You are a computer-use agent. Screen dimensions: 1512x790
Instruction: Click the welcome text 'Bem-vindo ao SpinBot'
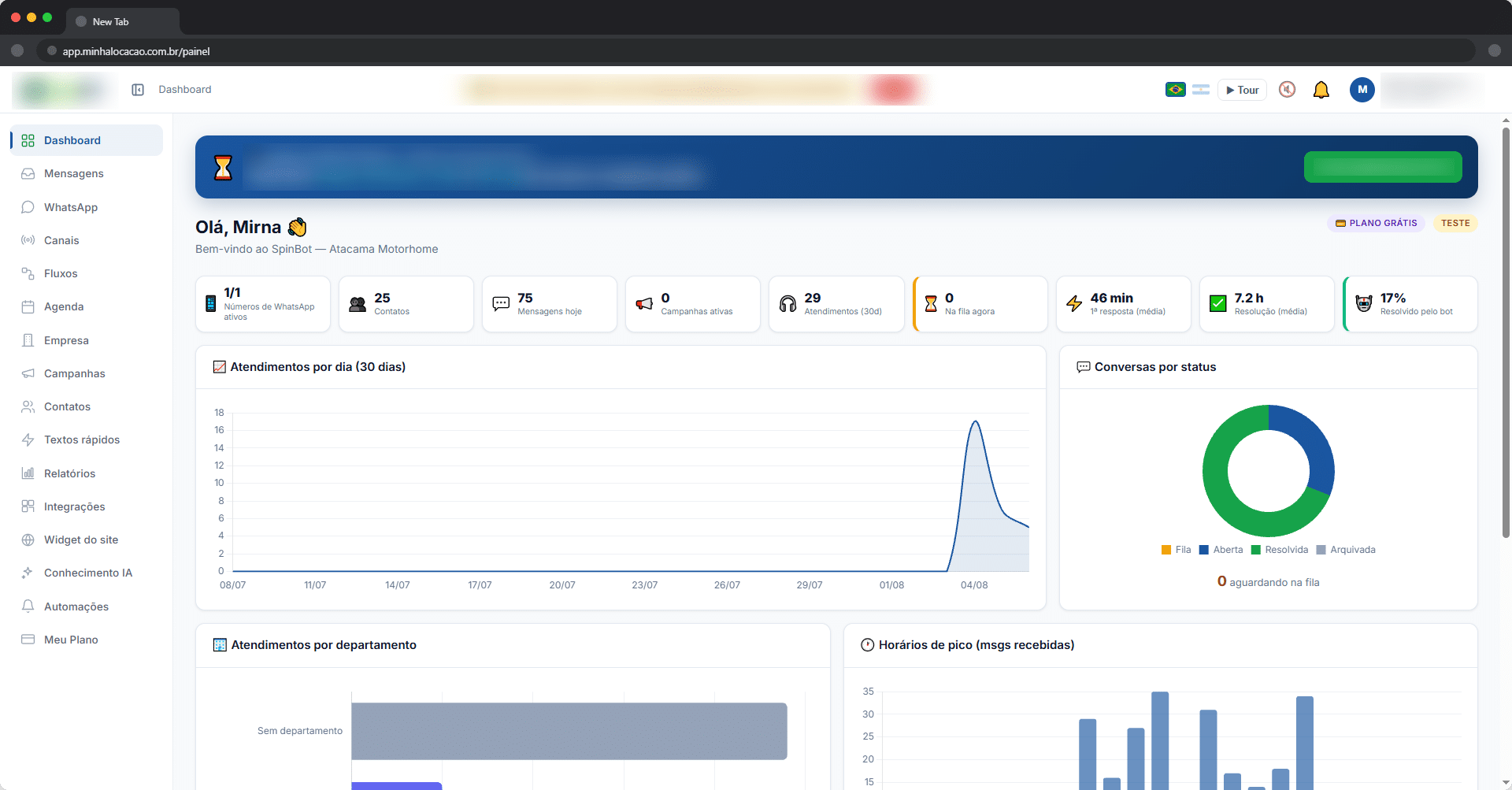tap(254, 249)
